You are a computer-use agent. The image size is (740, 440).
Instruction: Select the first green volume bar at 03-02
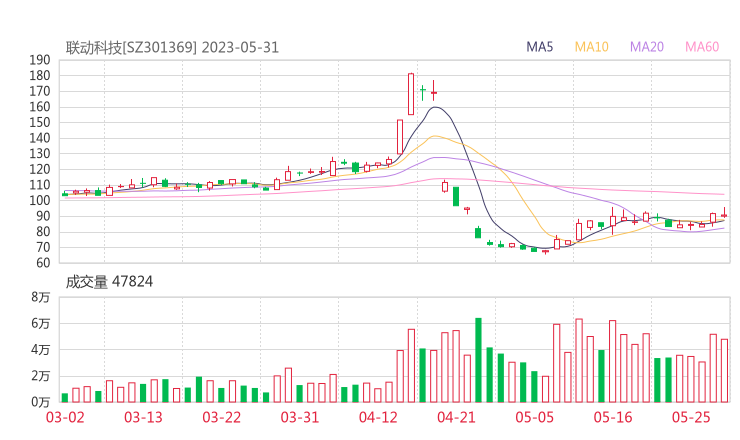click(x=65, y=398)
